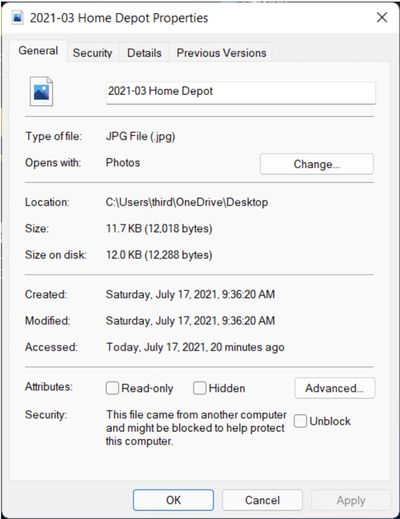Check the Unblock security checkbox
Viewport: 400px width, 519px height.
300,421
